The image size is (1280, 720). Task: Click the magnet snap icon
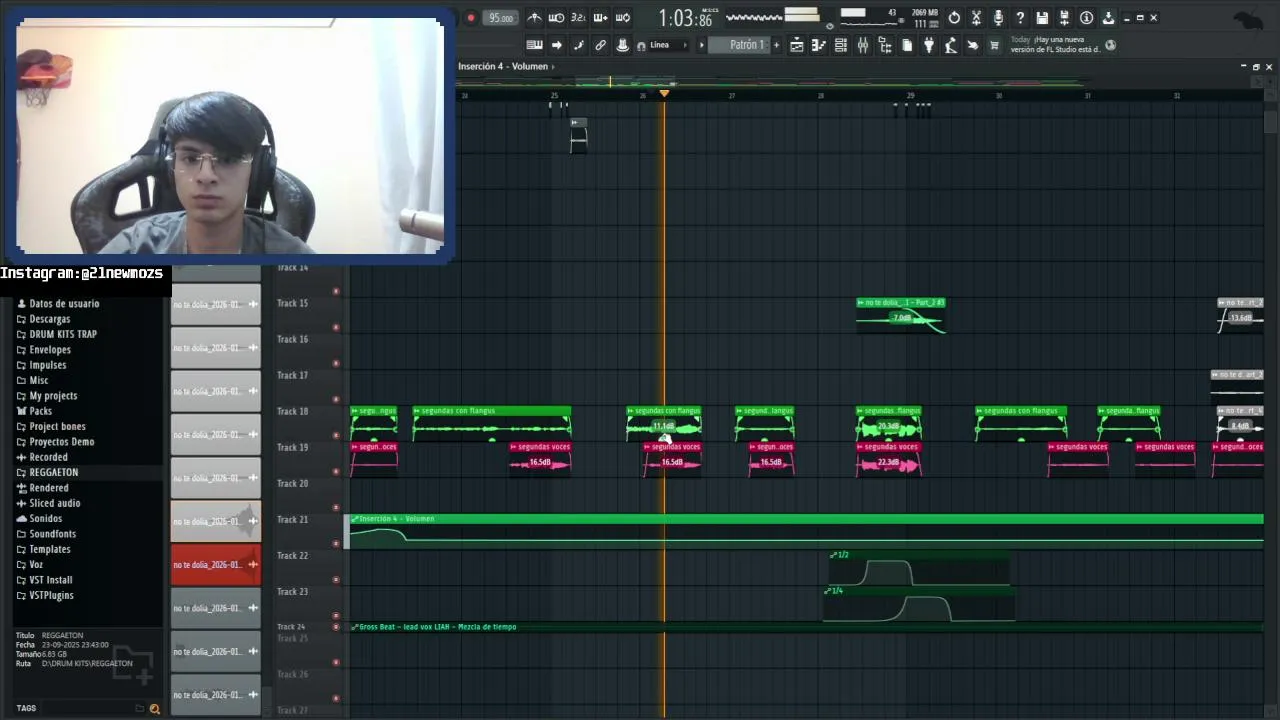[x=642, y=45]
